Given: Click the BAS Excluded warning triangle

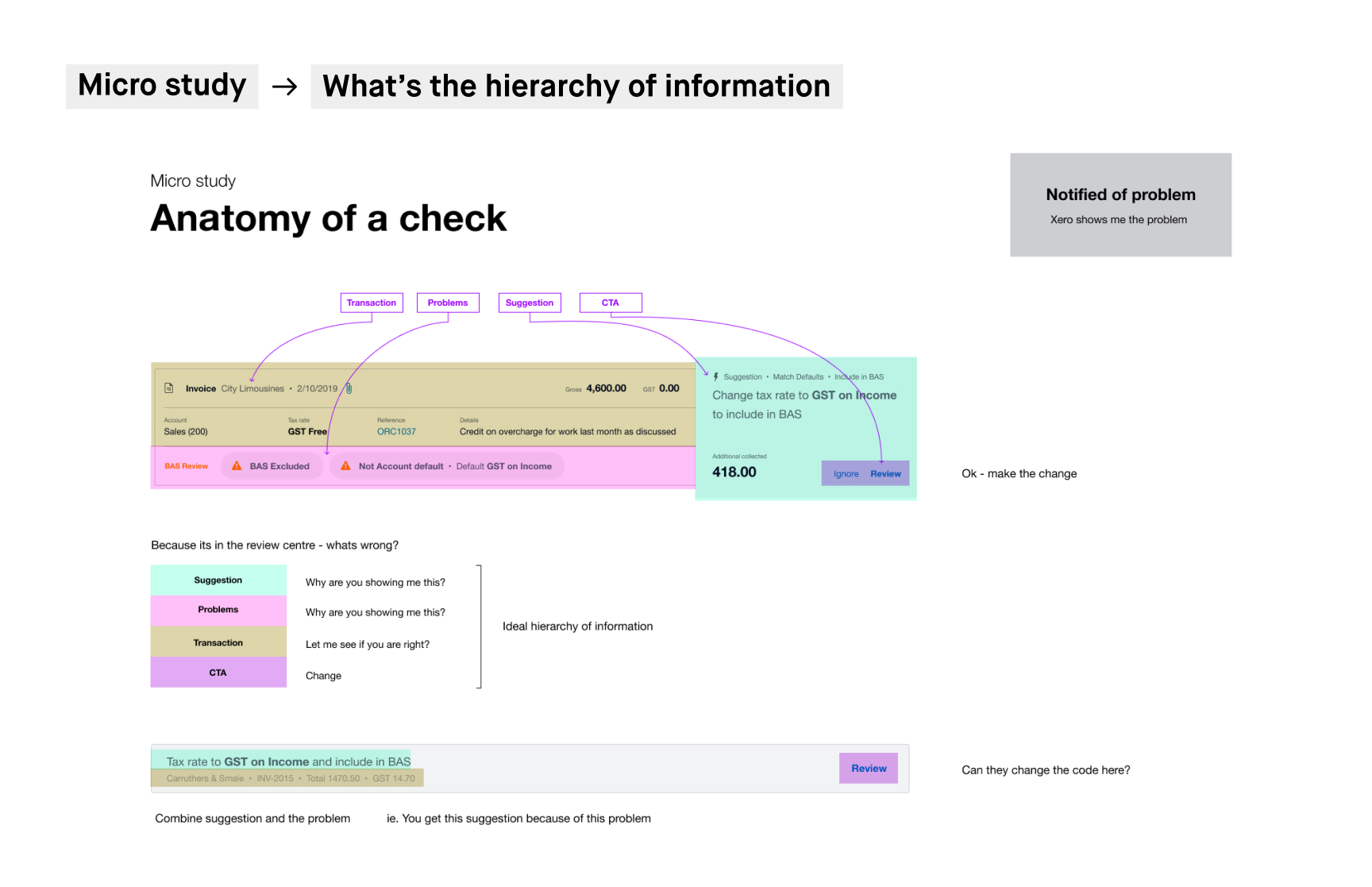Looking at the screenshot, I should pyautogui.click(x=236, y=466).
